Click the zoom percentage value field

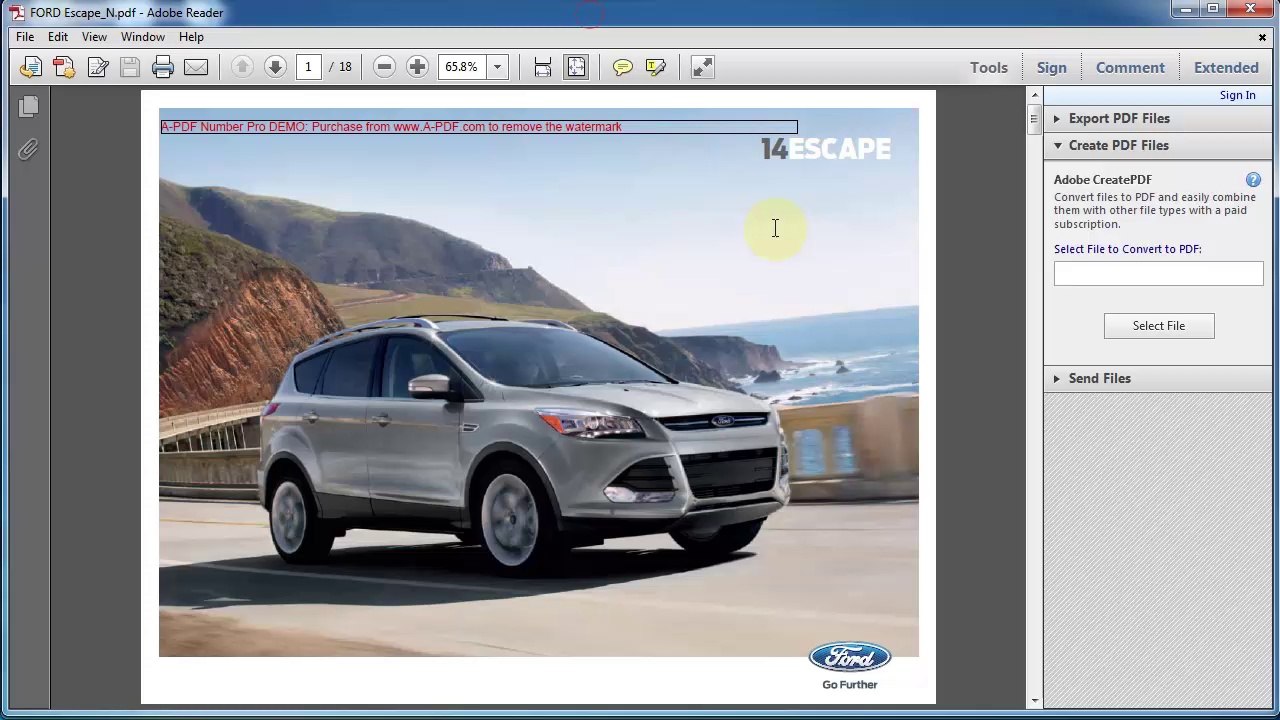pos(462,67)
